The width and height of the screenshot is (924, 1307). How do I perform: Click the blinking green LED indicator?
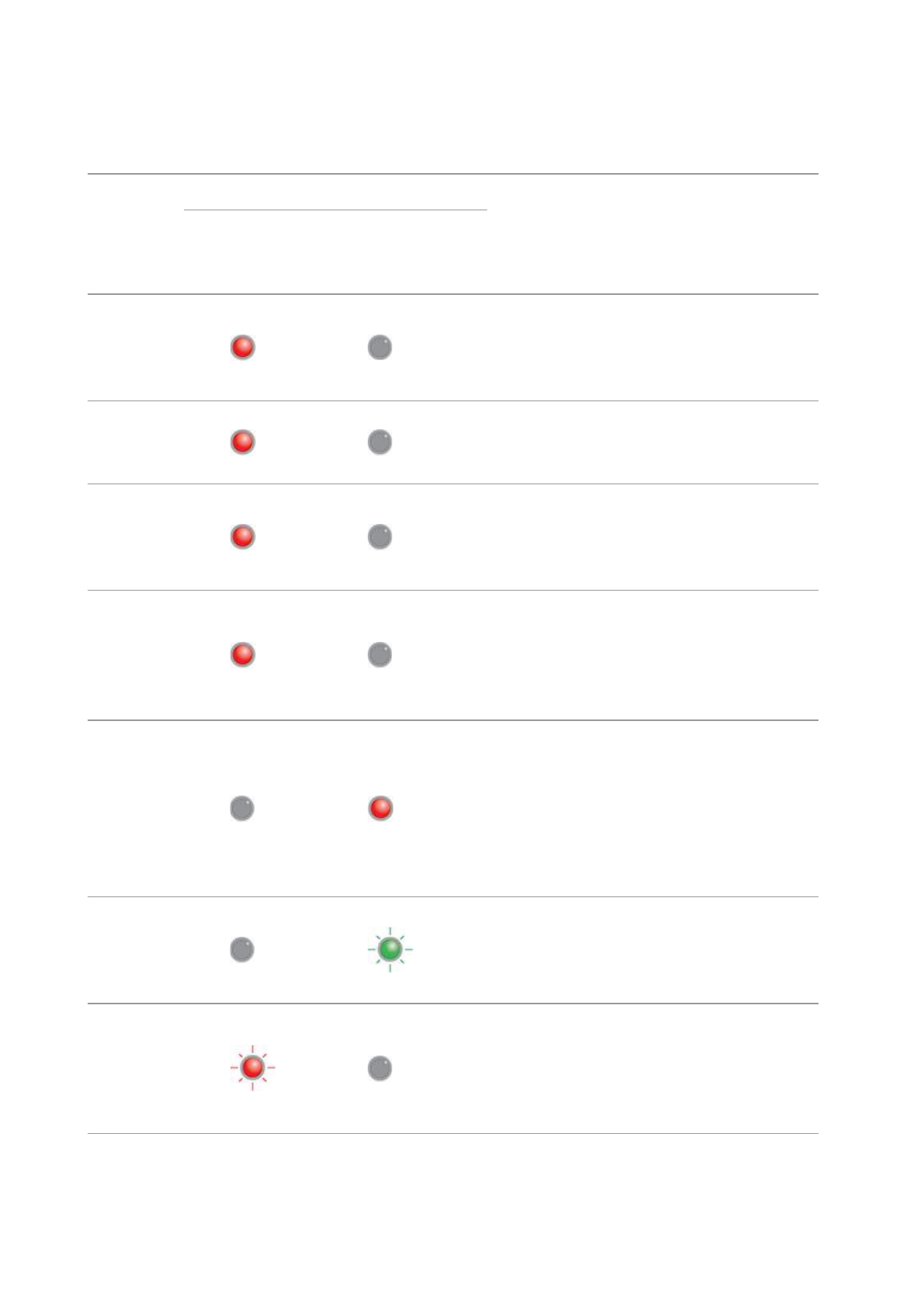coord(389,948)
